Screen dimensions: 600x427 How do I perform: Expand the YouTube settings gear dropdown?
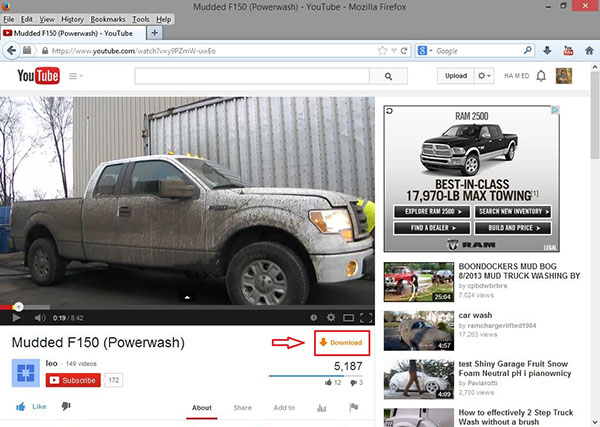484,76
